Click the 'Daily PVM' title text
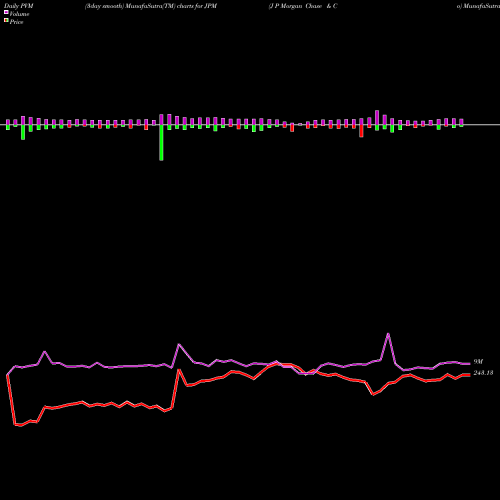500x500 pixels. tap(19, 6)
